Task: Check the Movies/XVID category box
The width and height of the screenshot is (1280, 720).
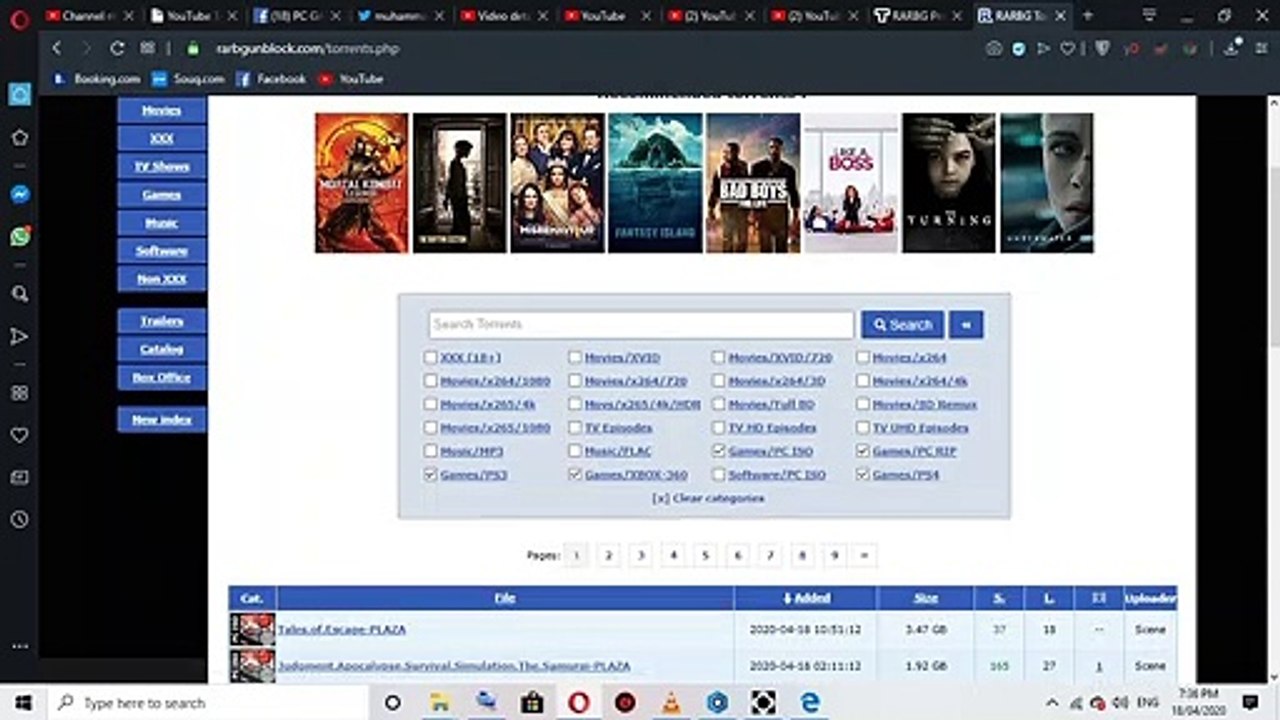Action: (x=575, y=357)
